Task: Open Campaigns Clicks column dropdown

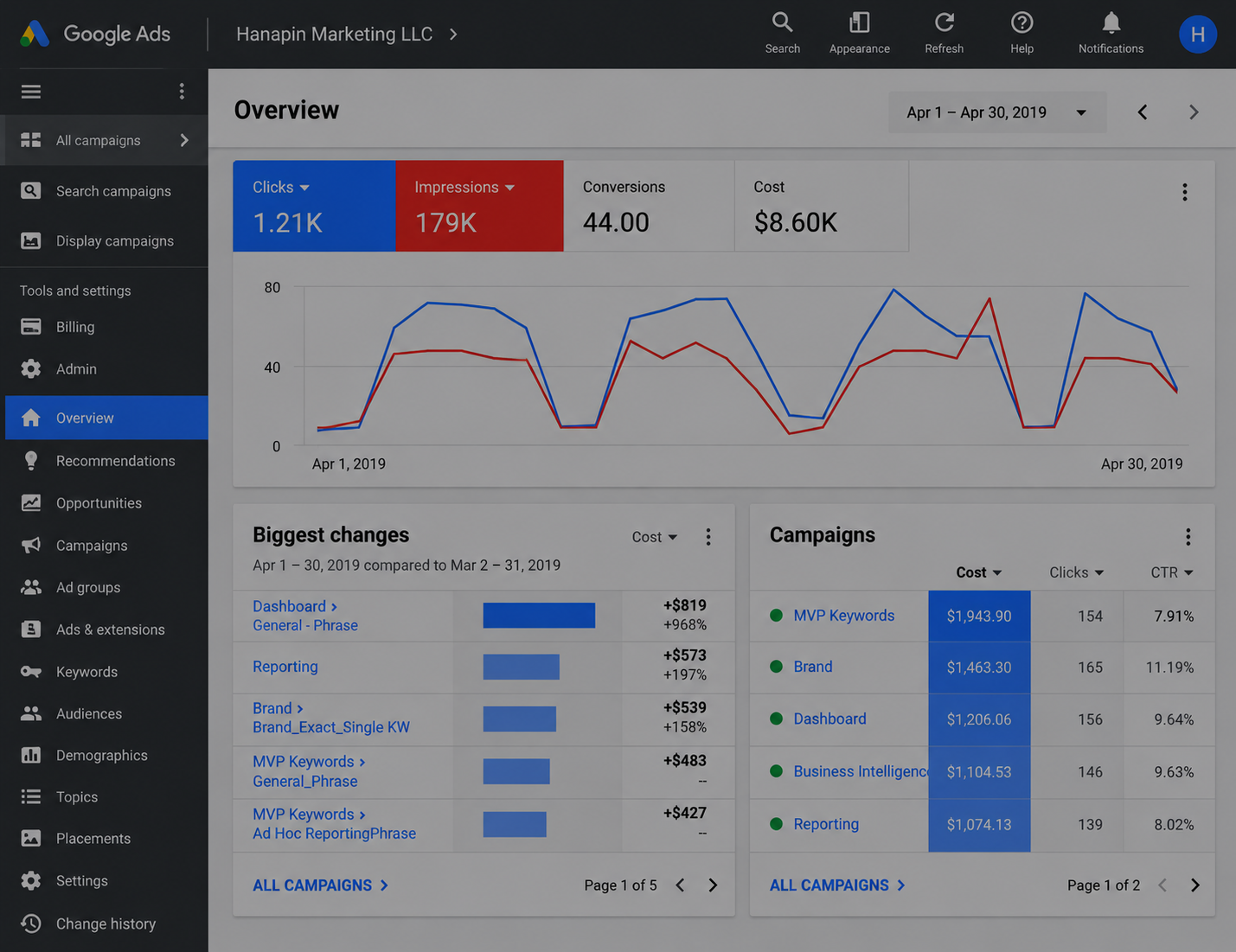Action: [1076, 572]
